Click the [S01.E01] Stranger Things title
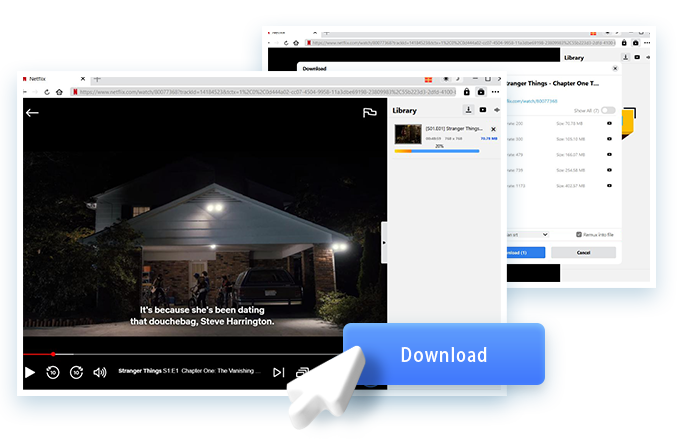This screenshot has height=439, width=686. click(x=454, y=129)
